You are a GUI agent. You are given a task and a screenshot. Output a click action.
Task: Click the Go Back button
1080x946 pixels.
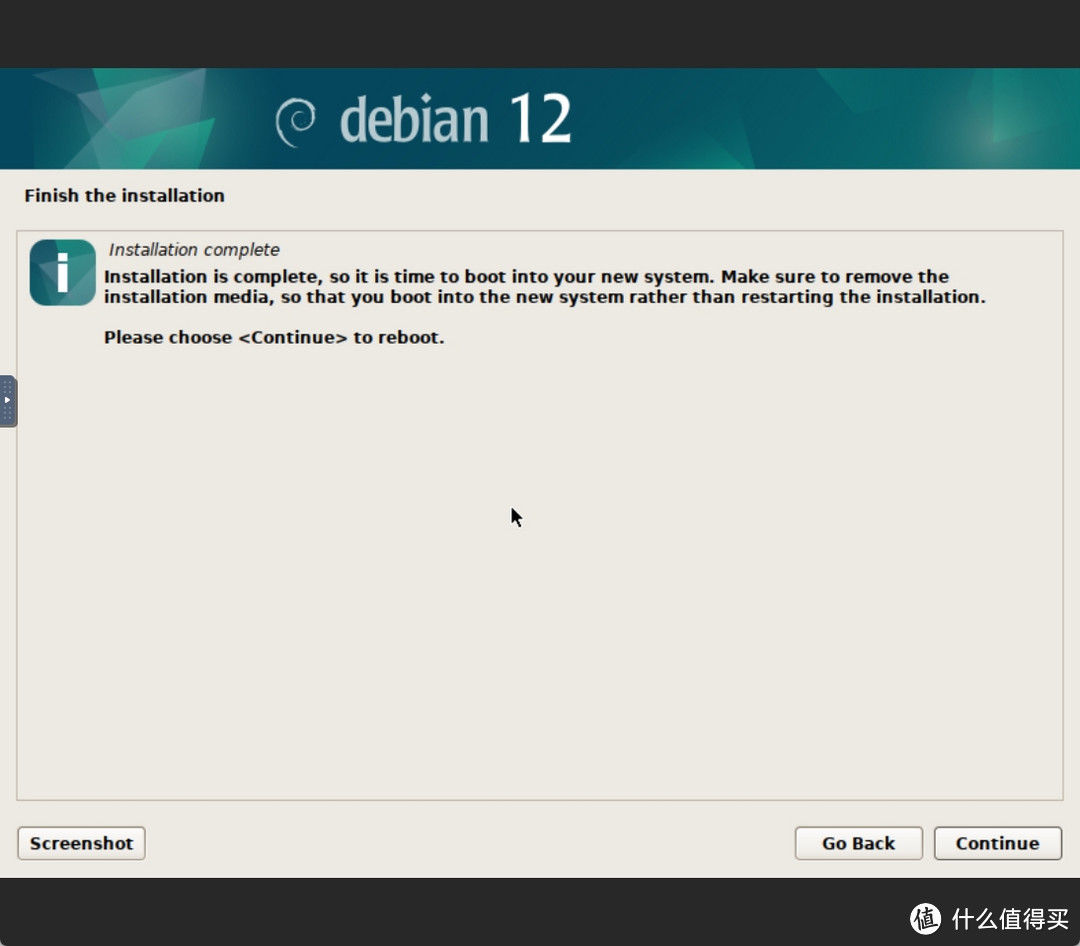coord(858,843)
